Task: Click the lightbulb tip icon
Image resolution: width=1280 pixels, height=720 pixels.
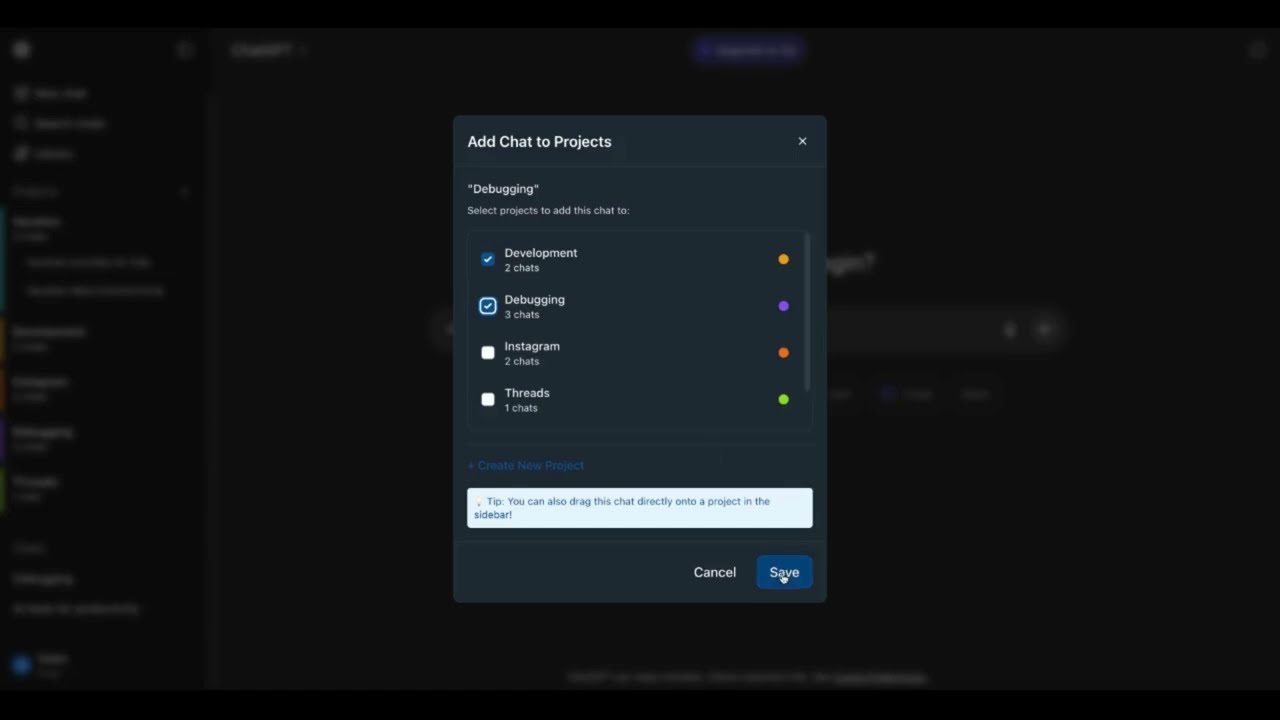Action: pyautogui.click(x=479, y=501)
